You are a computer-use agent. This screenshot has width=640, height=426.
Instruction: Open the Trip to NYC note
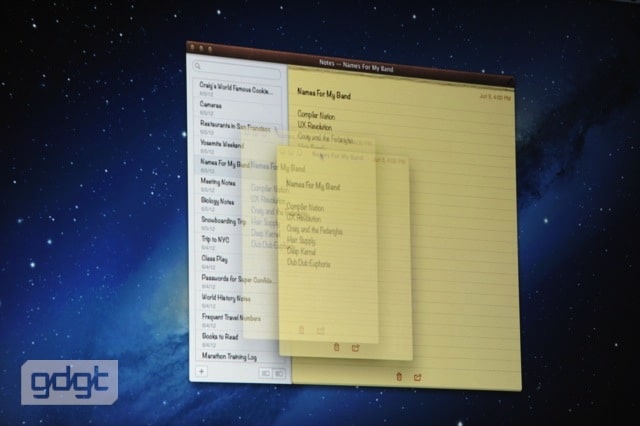[217, 239]
